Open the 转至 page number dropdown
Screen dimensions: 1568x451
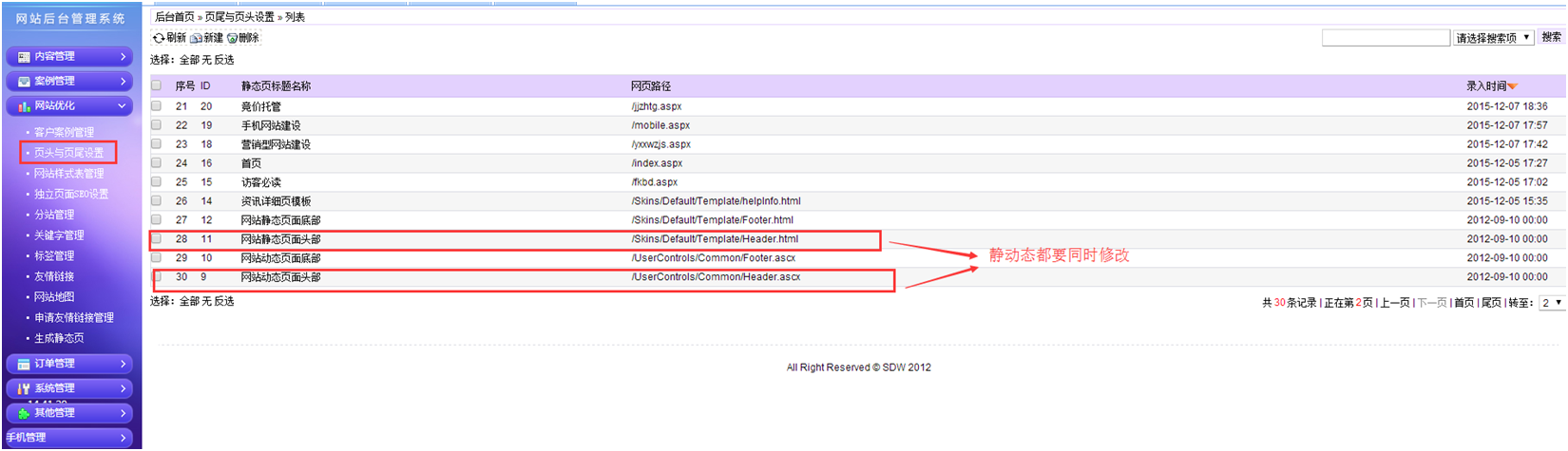point(1552,303)
